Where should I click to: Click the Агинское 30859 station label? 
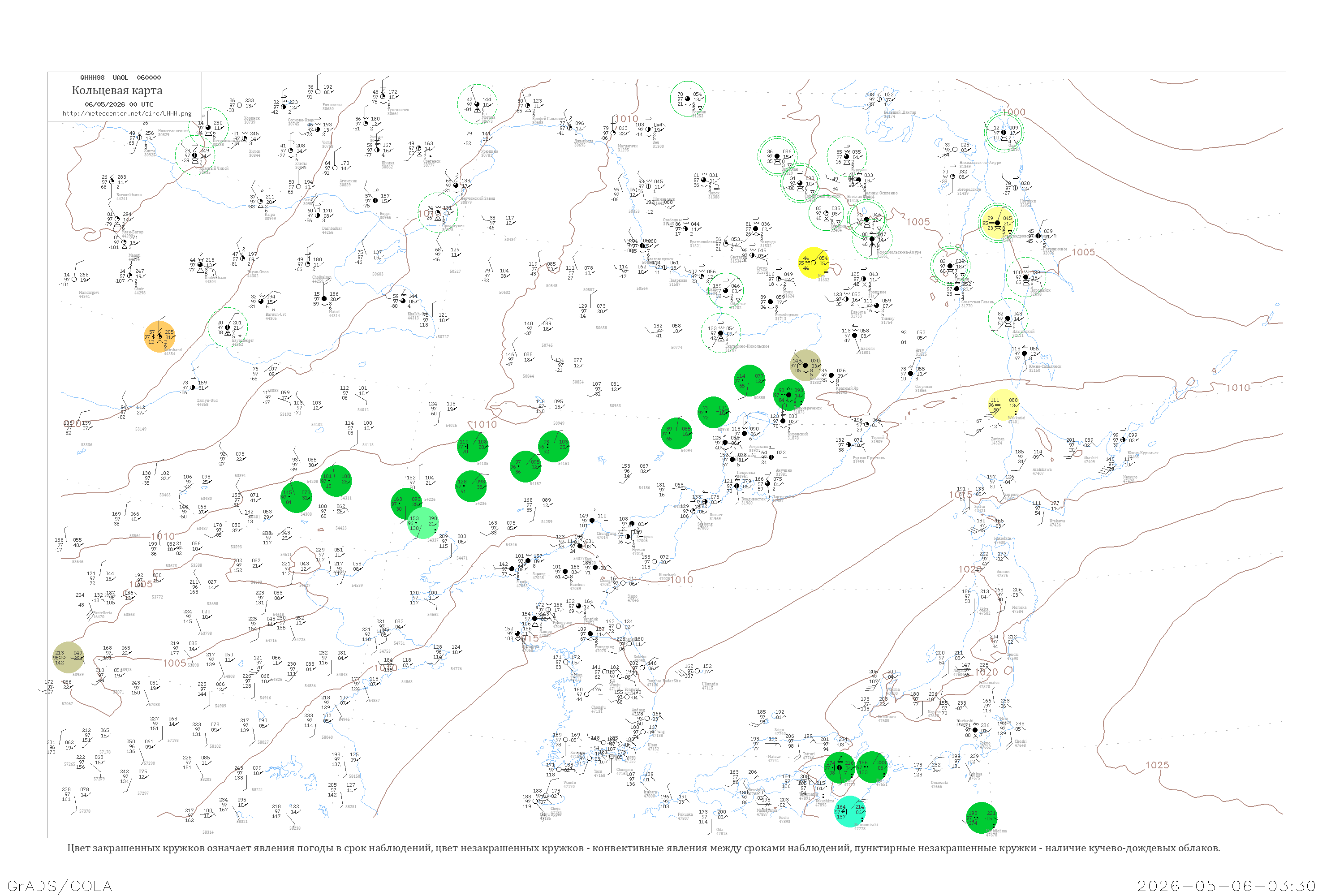coord(348,182)
